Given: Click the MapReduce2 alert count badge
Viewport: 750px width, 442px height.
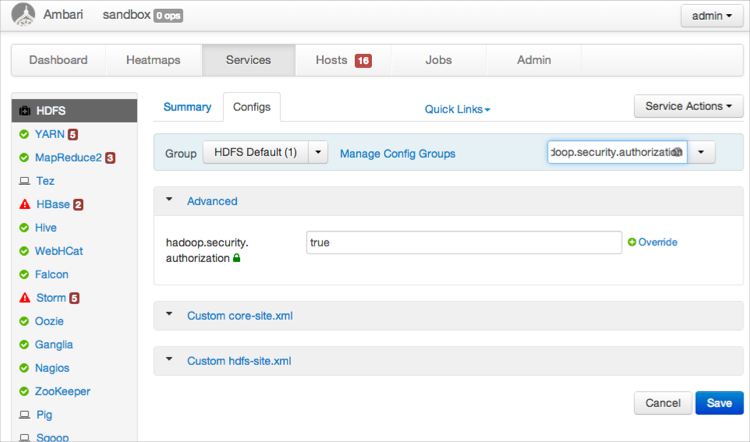Looking at the screenshot, I should point(110,158).
